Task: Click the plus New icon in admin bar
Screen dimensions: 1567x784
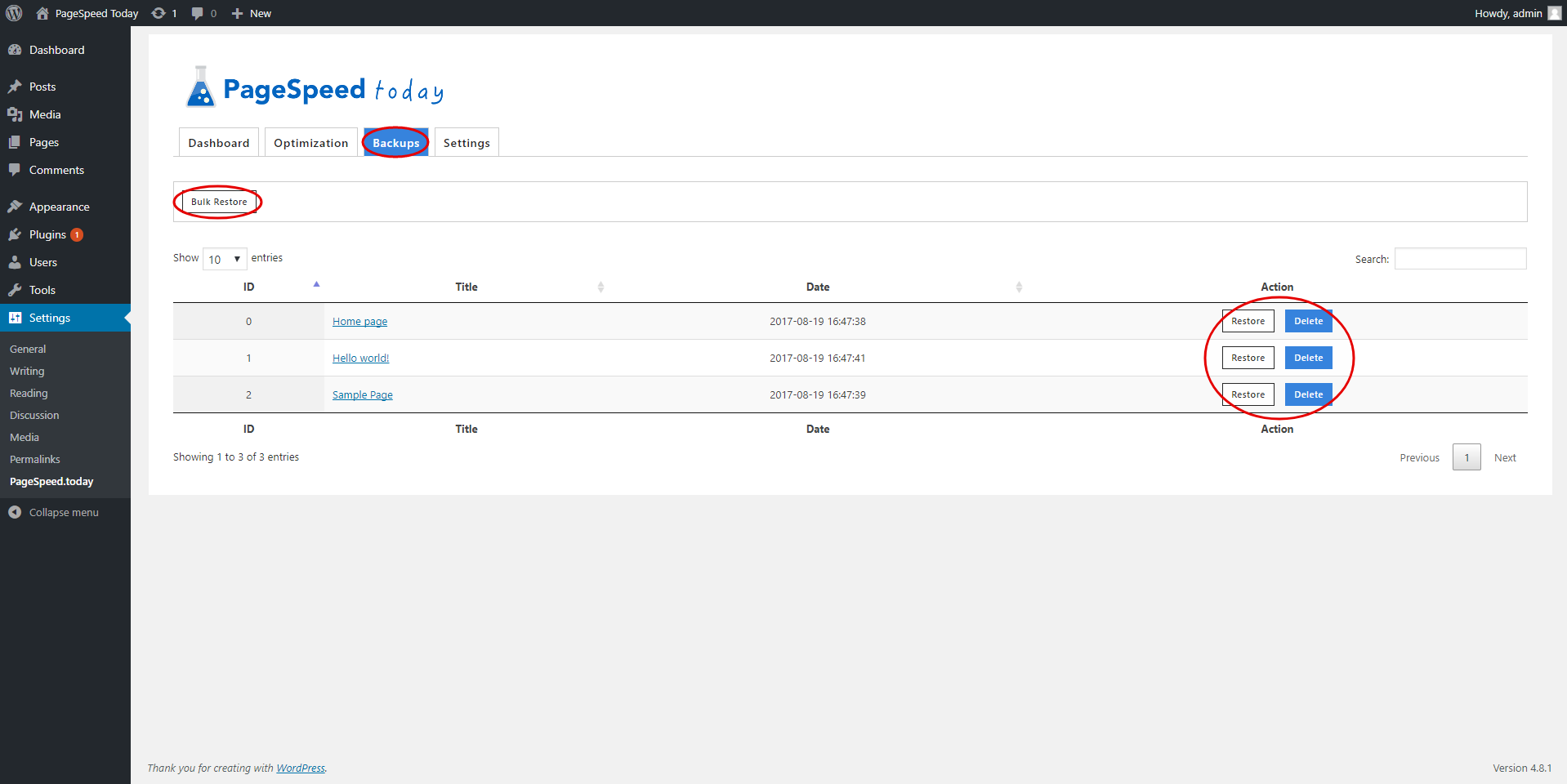Action: pos(238,13)
